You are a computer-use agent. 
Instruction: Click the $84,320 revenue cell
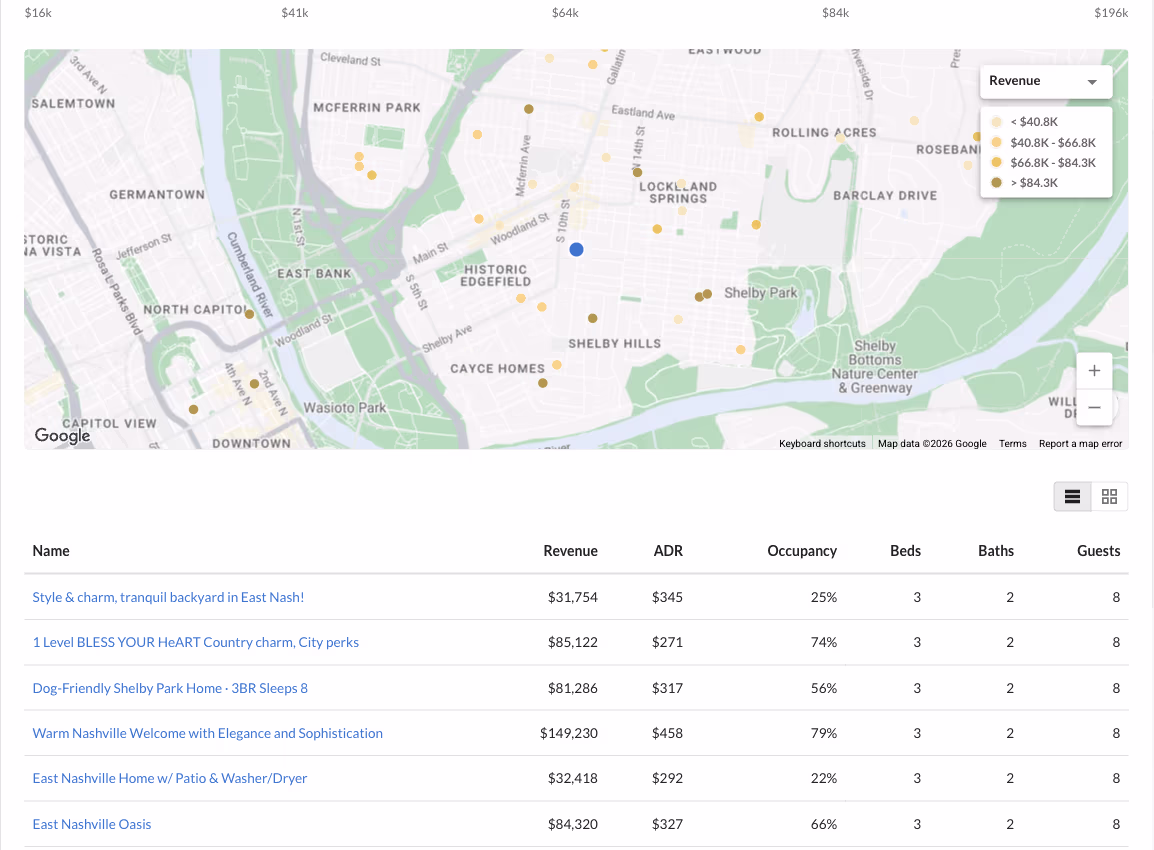tap(573, 824)
